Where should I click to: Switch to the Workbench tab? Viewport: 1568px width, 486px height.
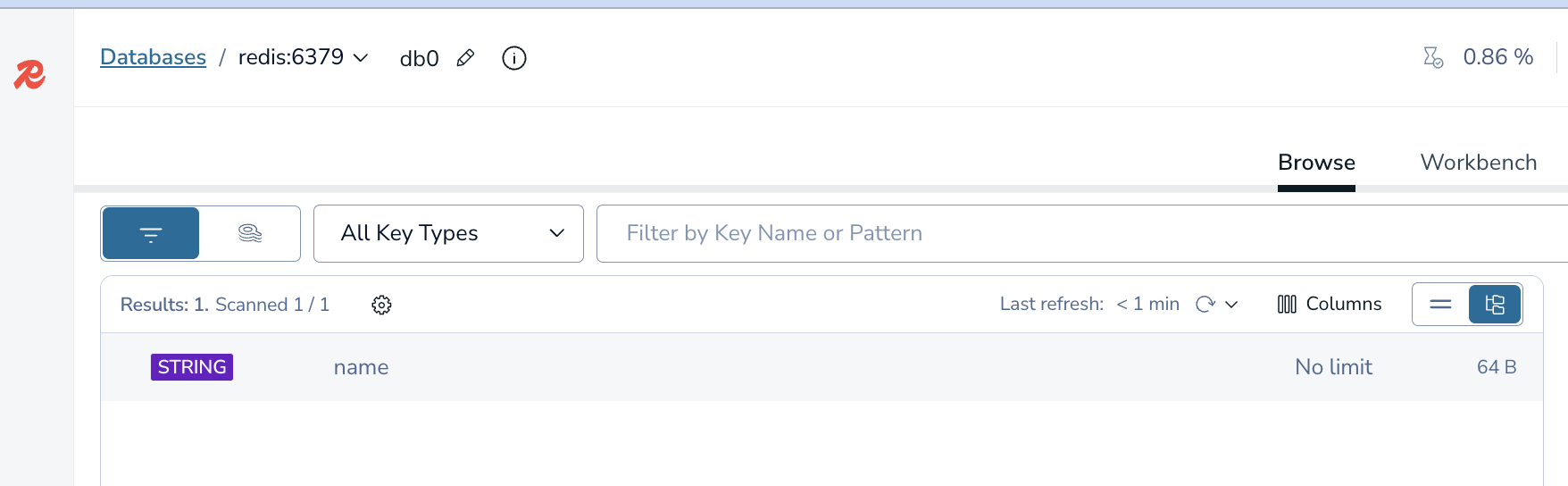click(x=1478, y=163)
